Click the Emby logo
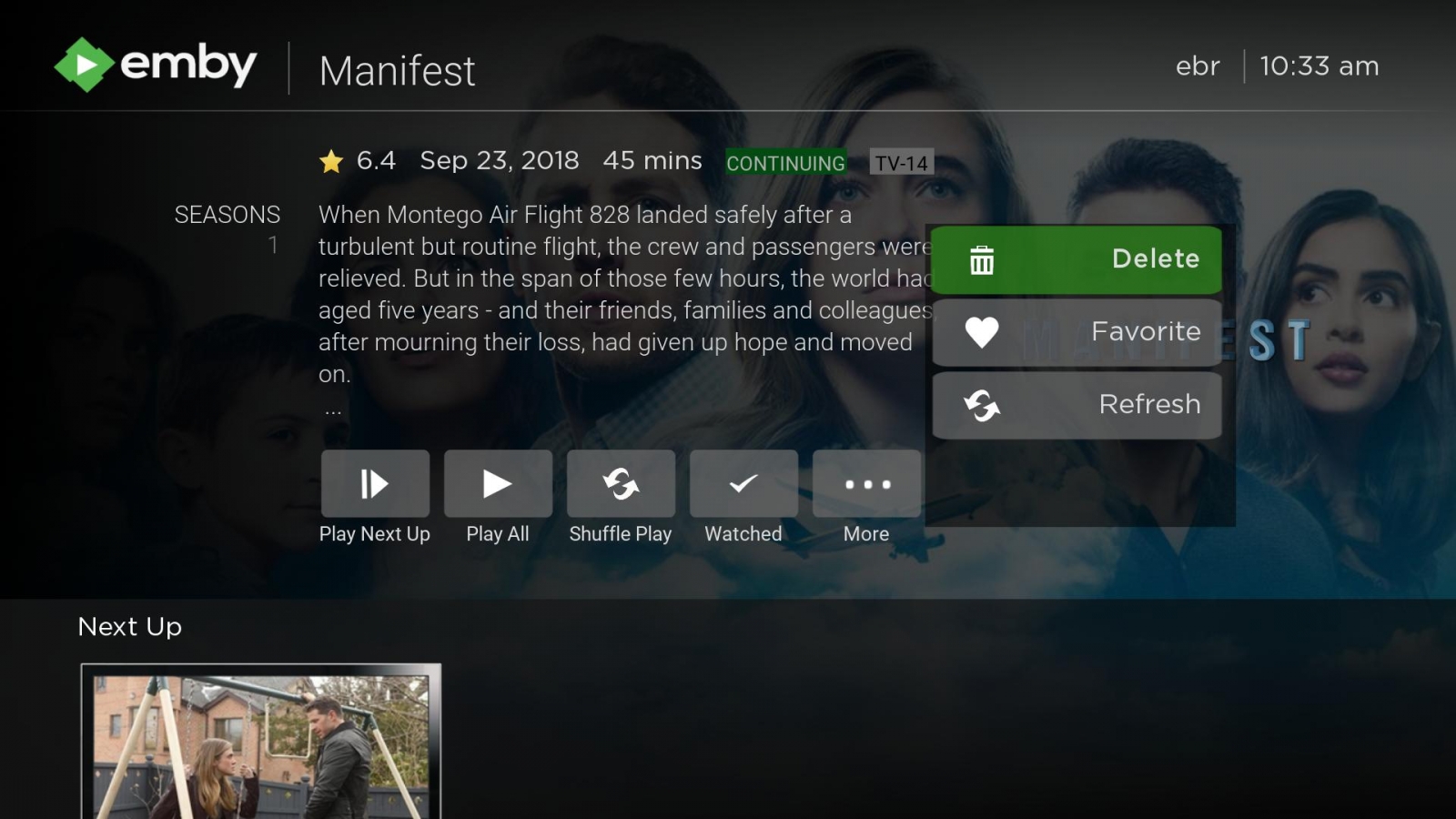The width and height of the screenshot is (1456, 819). click(x=156, y=65)
